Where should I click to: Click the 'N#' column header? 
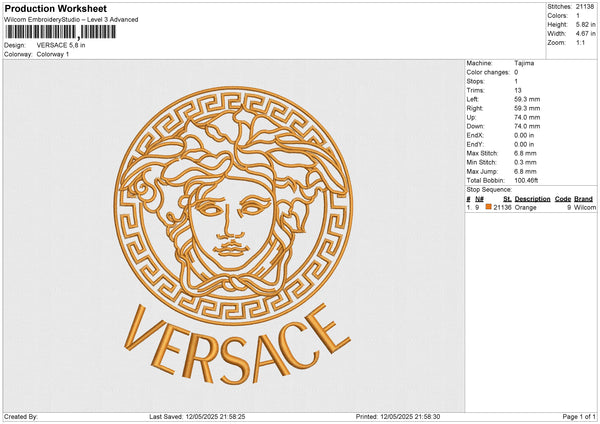click(479, 199)
